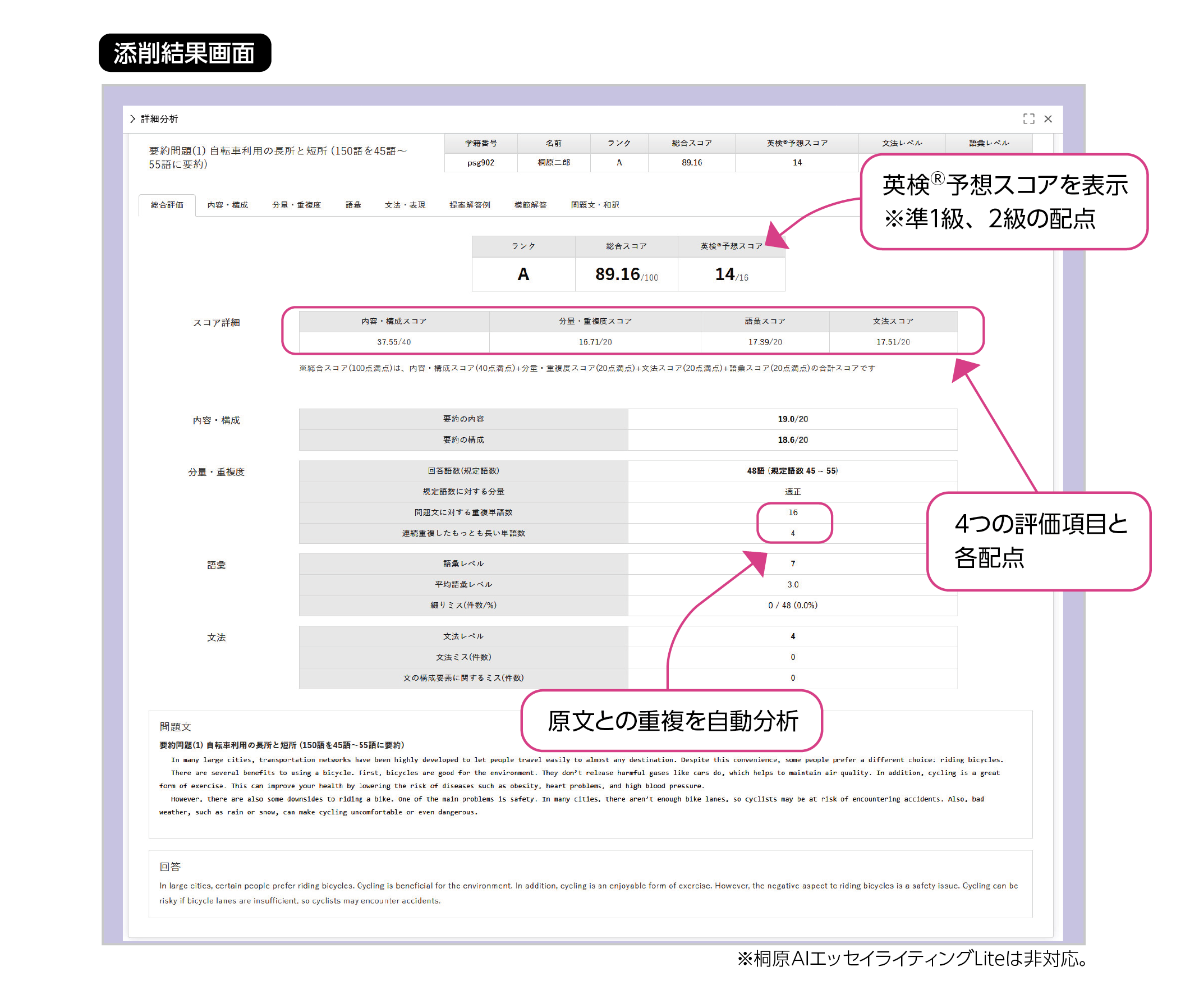Switch to the 内容・構成 tab
The image size is (1199, 1008).
pos(227,205)
